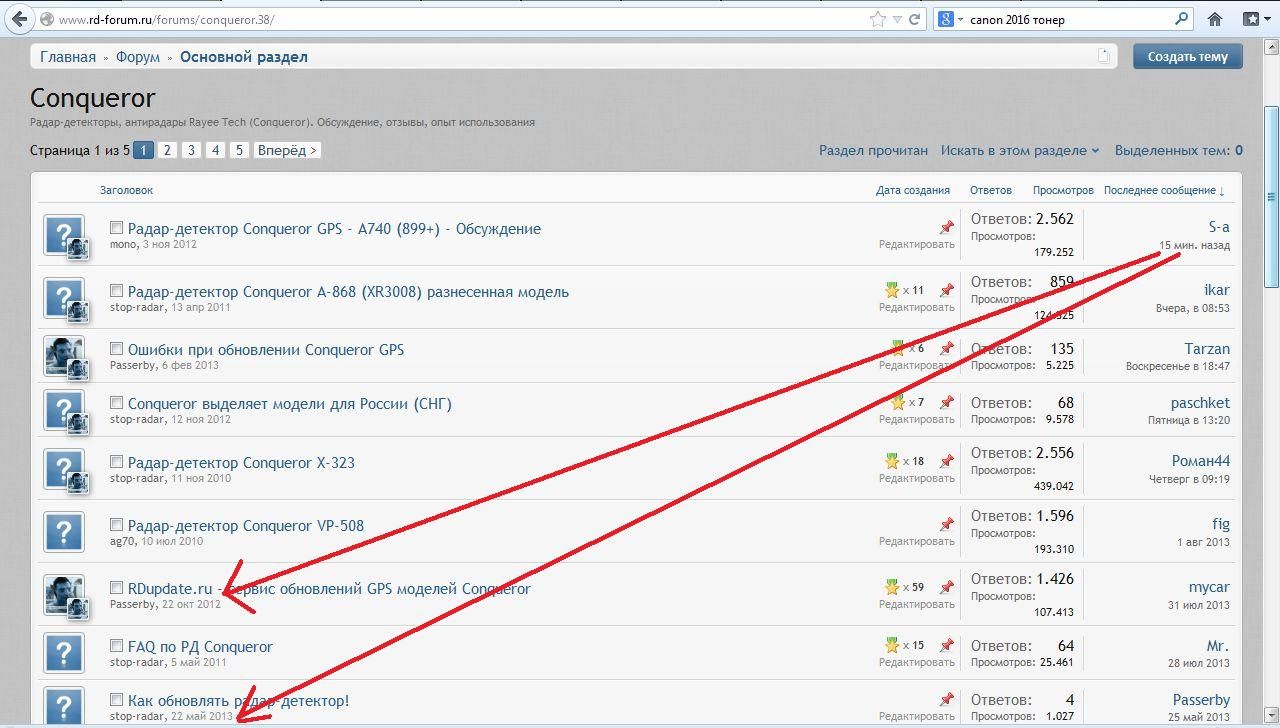Mark the Conqueror X-323 thread checkbox

pyautogui.click(x=117, y=462)
